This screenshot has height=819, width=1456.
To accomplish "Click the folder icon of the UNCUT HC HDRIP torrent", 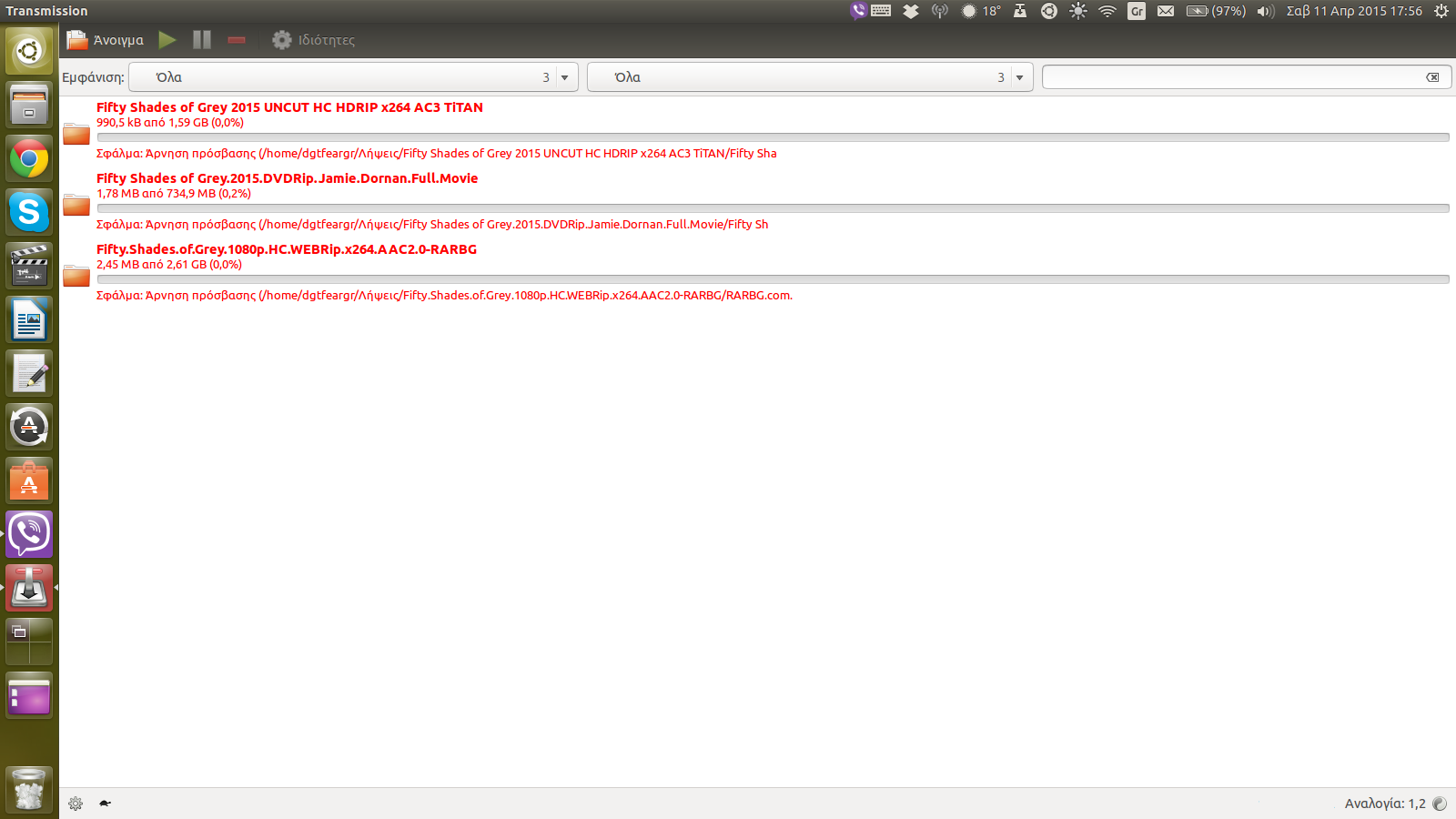I will (76, 135).
